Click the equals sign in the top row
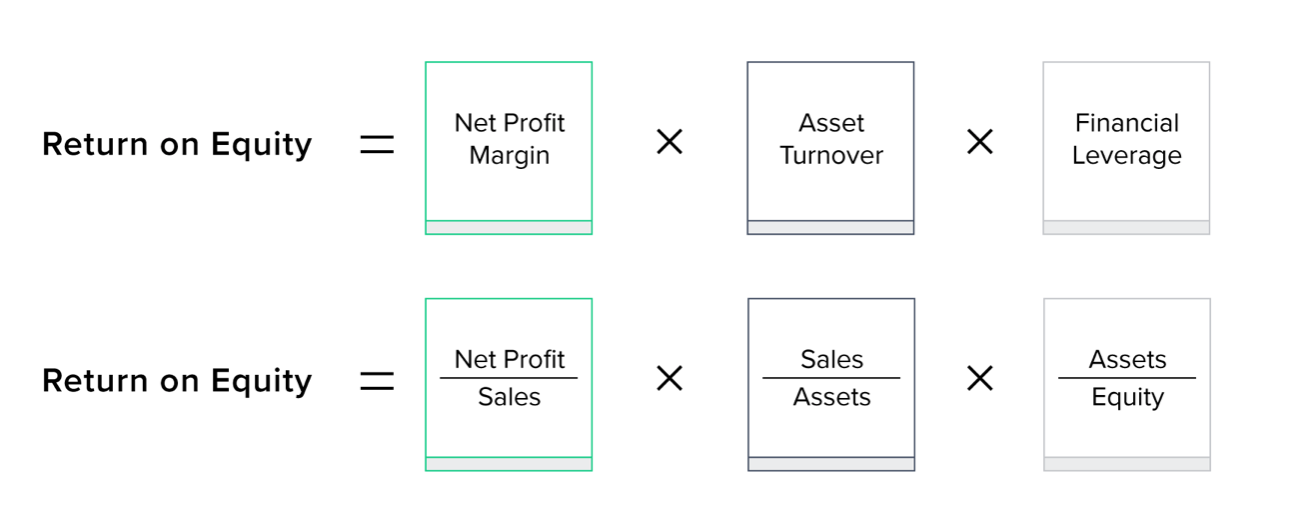The height and width of the screenshot is (528, 1292). [x=377, y=145]
